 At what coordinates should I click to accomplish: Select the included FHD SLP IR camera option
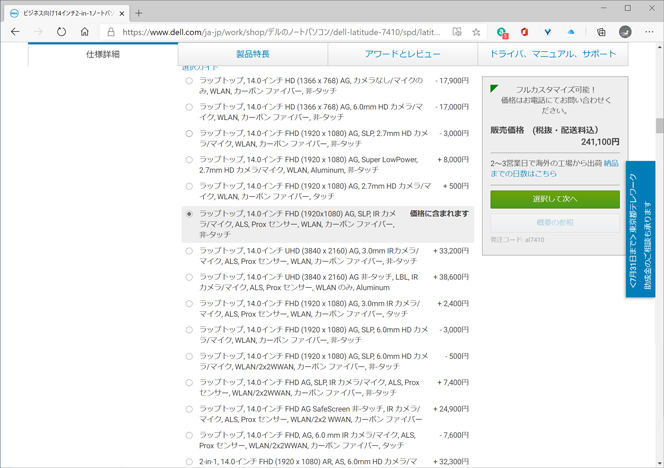click(189, 214)
